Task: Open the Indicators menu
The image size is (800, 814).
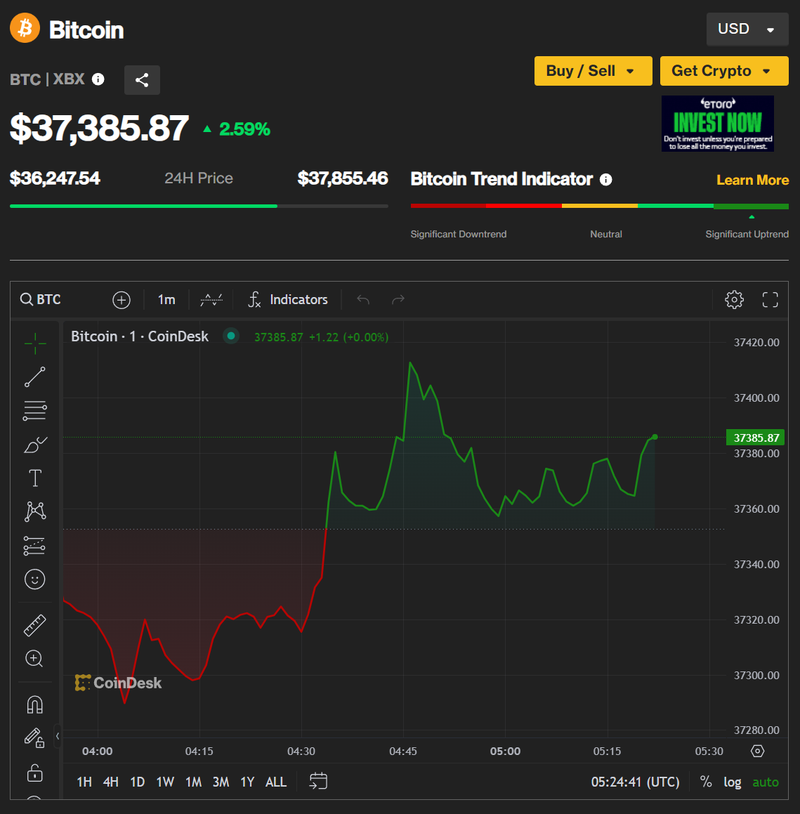Action: (288, 300)
